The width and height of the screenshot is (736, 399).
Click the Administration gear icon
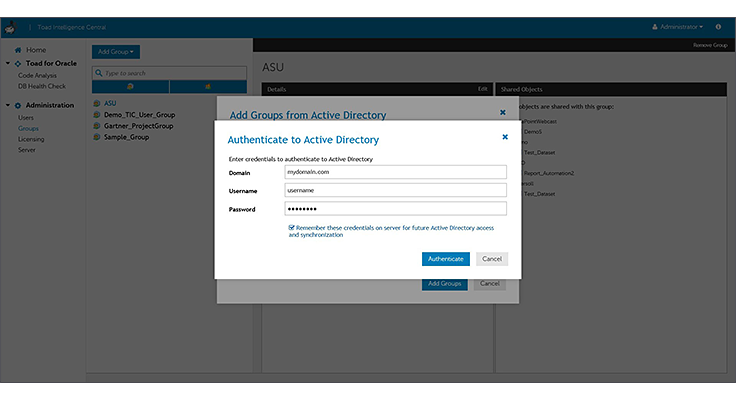(18, 106)
